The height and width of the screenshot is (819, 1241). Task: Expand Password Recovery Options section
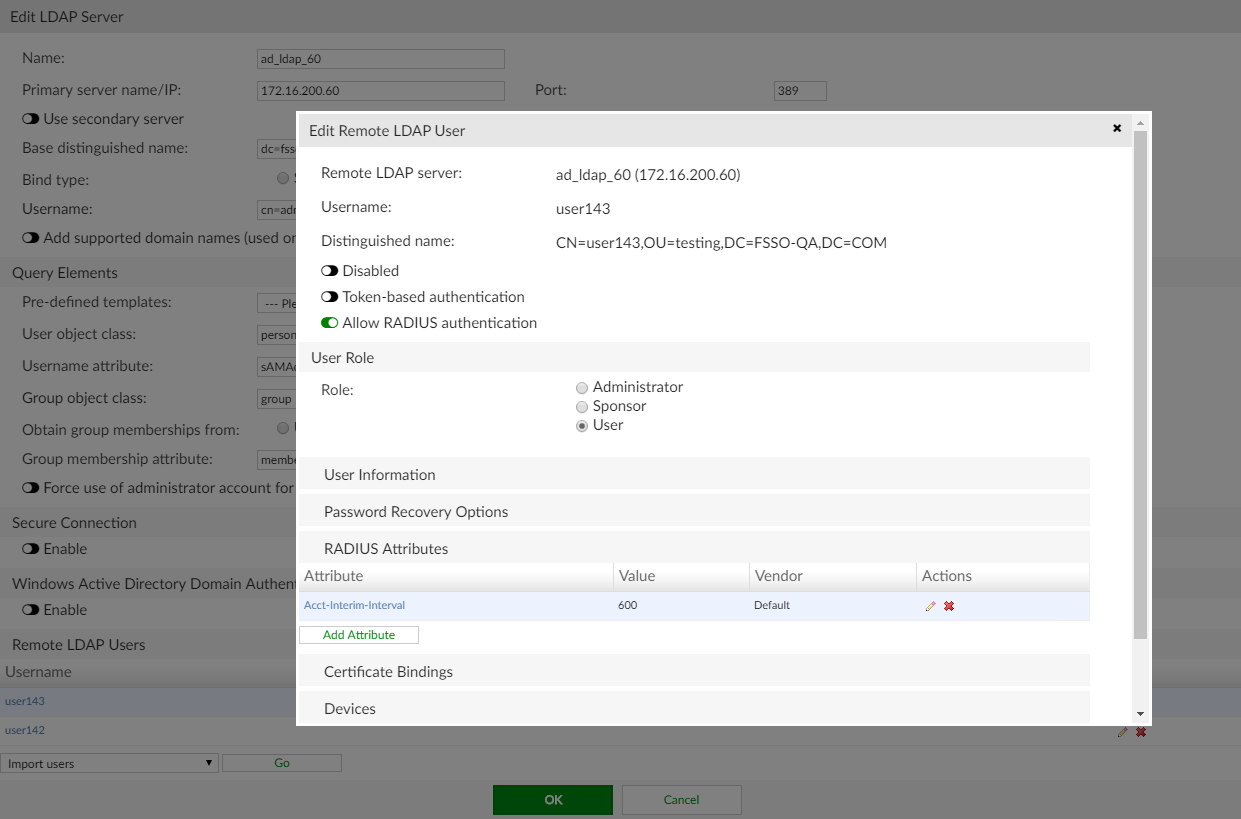(x=416, y=512)
